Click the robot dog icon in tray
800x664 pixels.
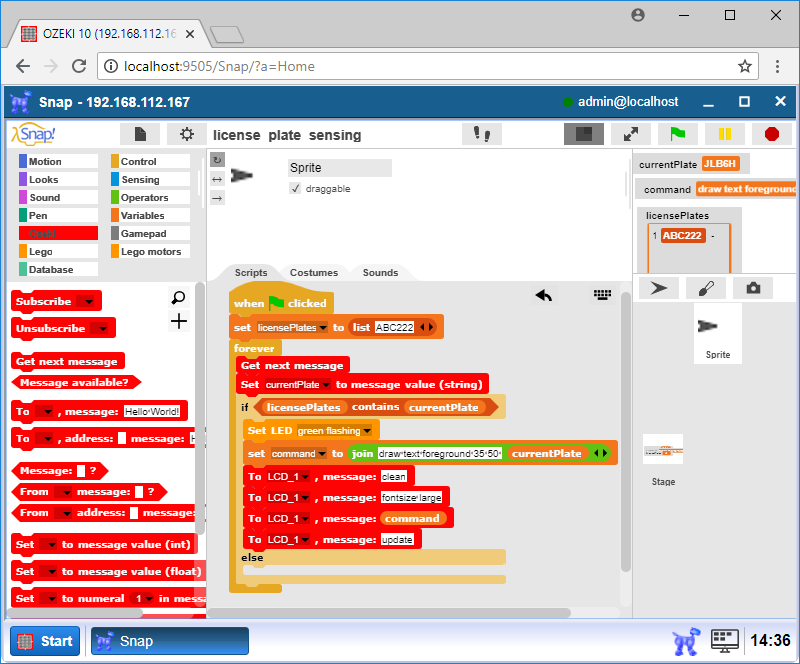686,641
